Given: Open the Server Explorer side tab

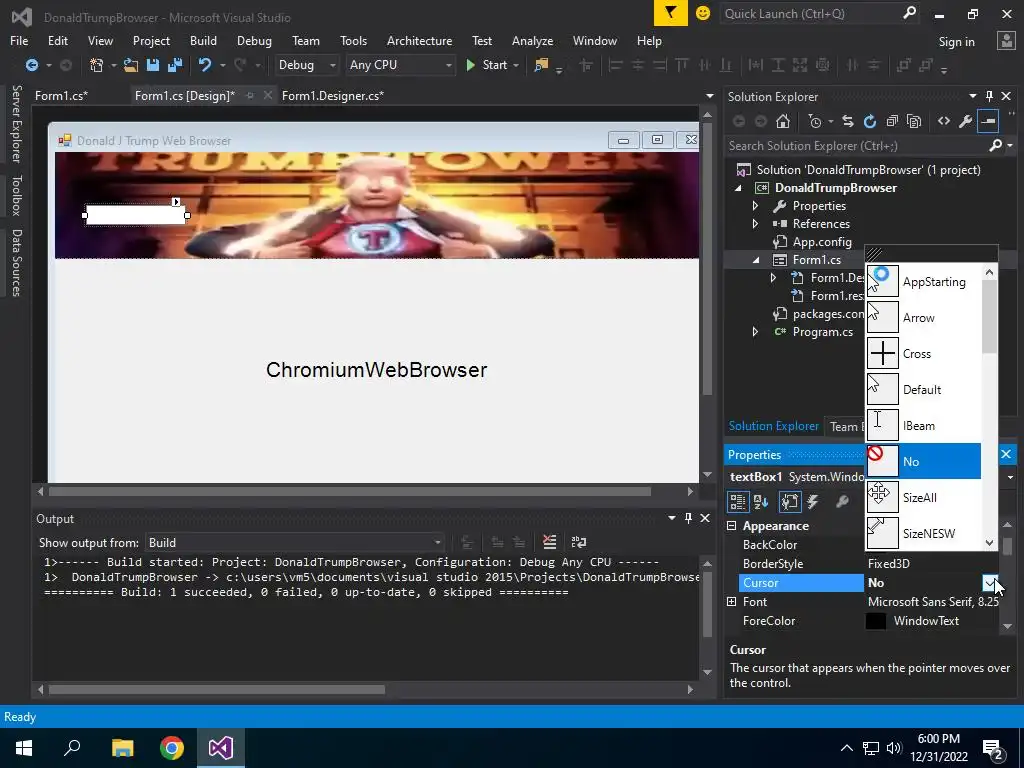Looking at the screenshot, I should [16, 123].
